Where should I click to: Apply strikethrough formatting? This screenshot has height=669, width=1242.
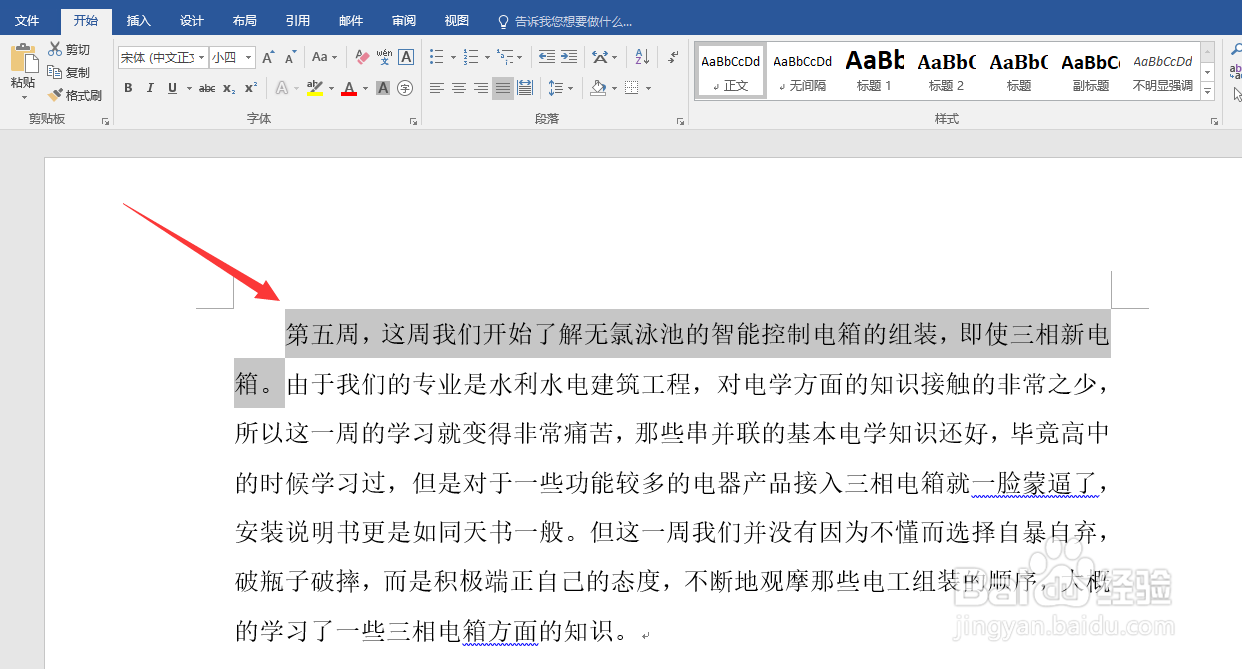point(207,88)
